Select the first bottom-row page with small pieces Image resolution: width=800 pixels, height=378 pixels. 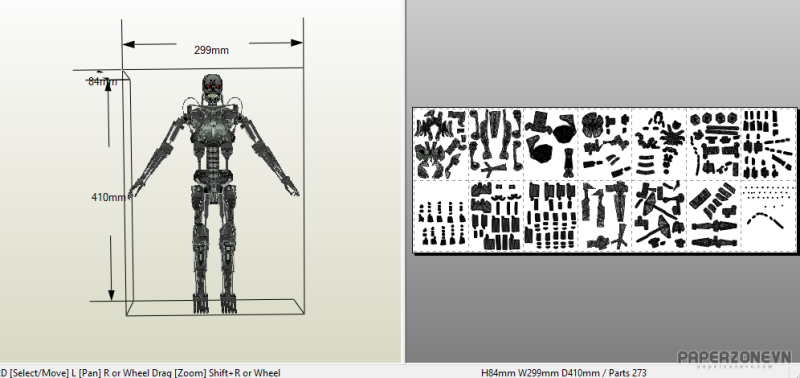[x=441, y=216]
